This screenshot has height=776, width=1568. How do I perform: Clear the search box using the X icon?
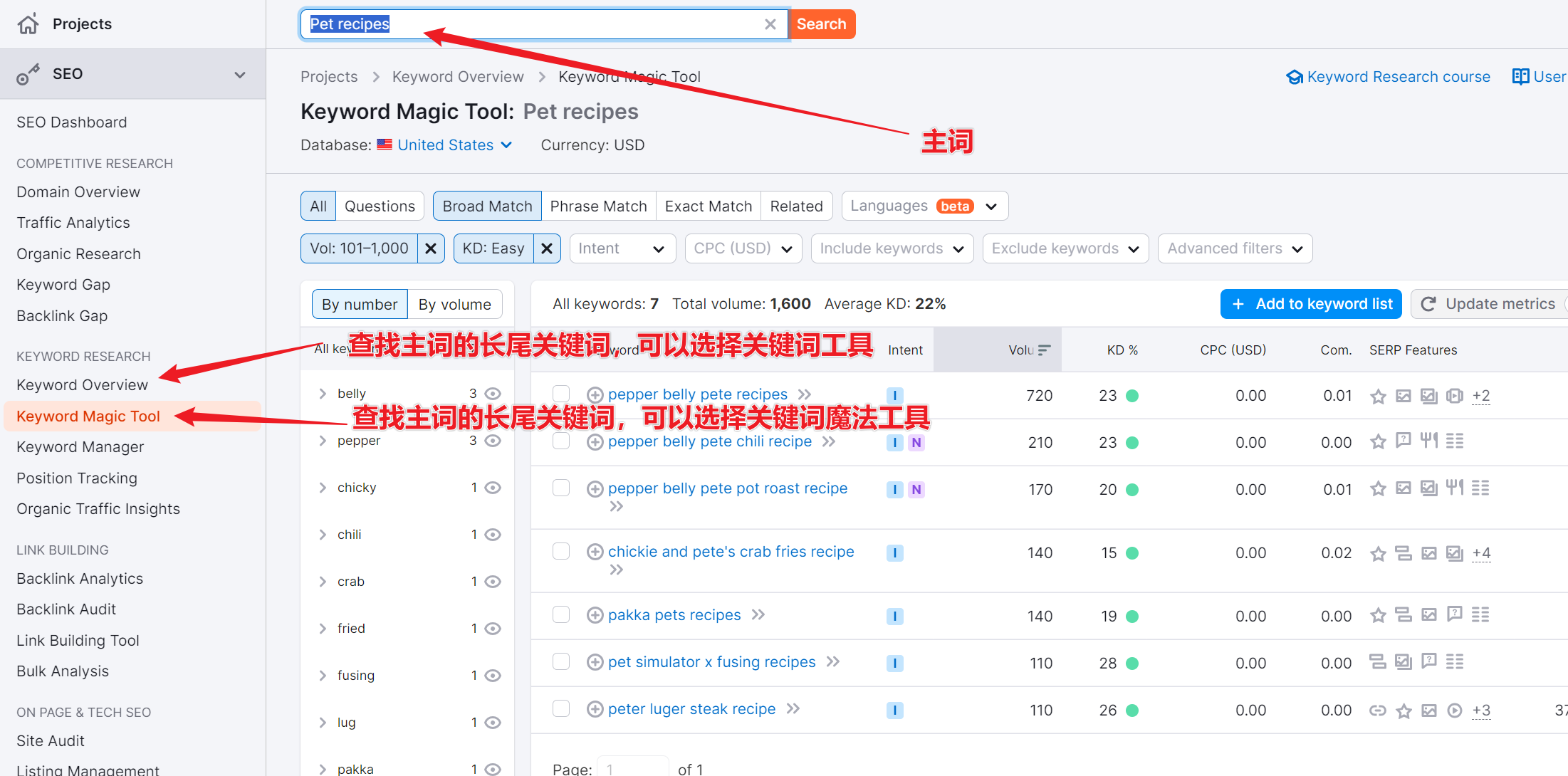[770, 23]
